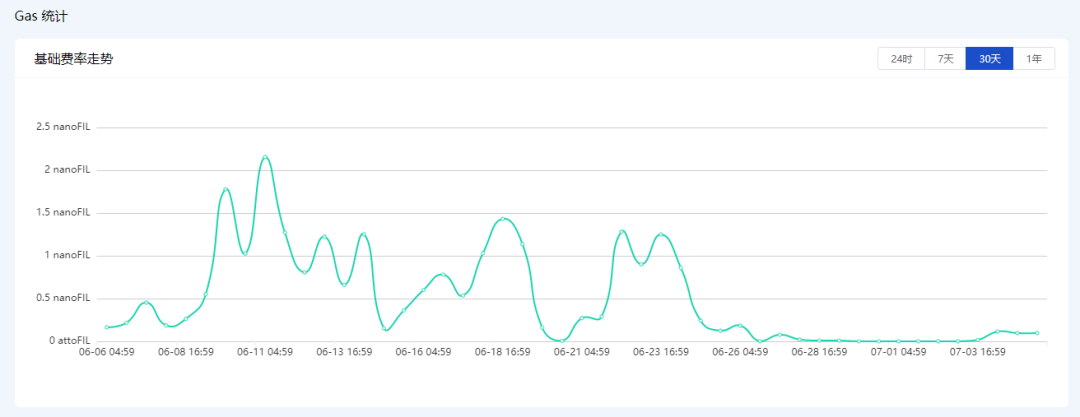Click the 06-26 04:59 date label
1080x417 pixels.
click(x=740, y=352)
